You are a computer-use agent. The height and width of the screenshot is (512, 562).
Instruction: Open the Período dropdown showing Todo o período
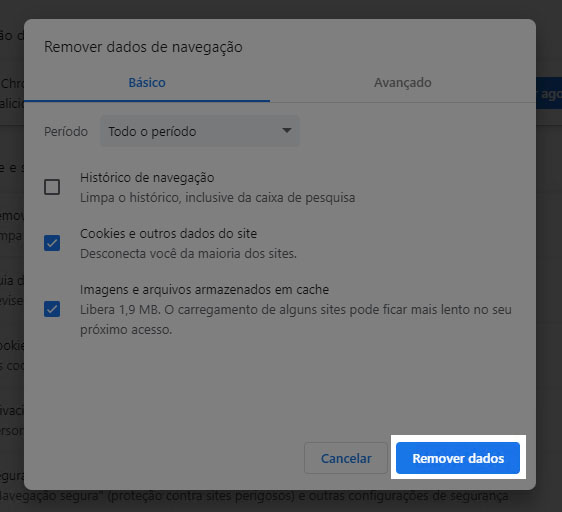[x=200, y=131]
